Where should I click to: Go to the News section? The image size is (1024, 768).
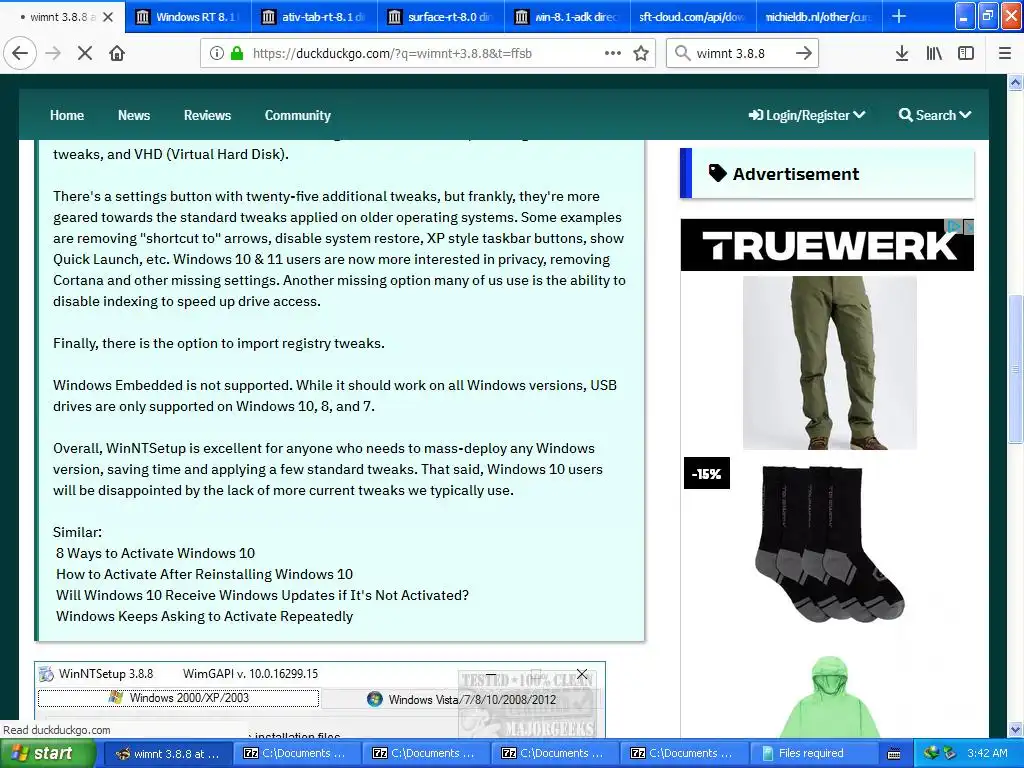[x=134, y=115]
